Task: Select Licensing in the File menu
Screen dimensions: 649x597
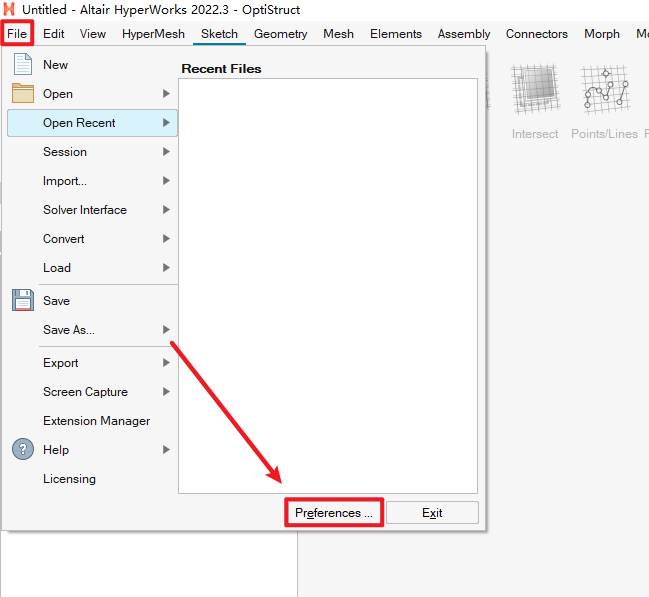Action: click(69, 479)
